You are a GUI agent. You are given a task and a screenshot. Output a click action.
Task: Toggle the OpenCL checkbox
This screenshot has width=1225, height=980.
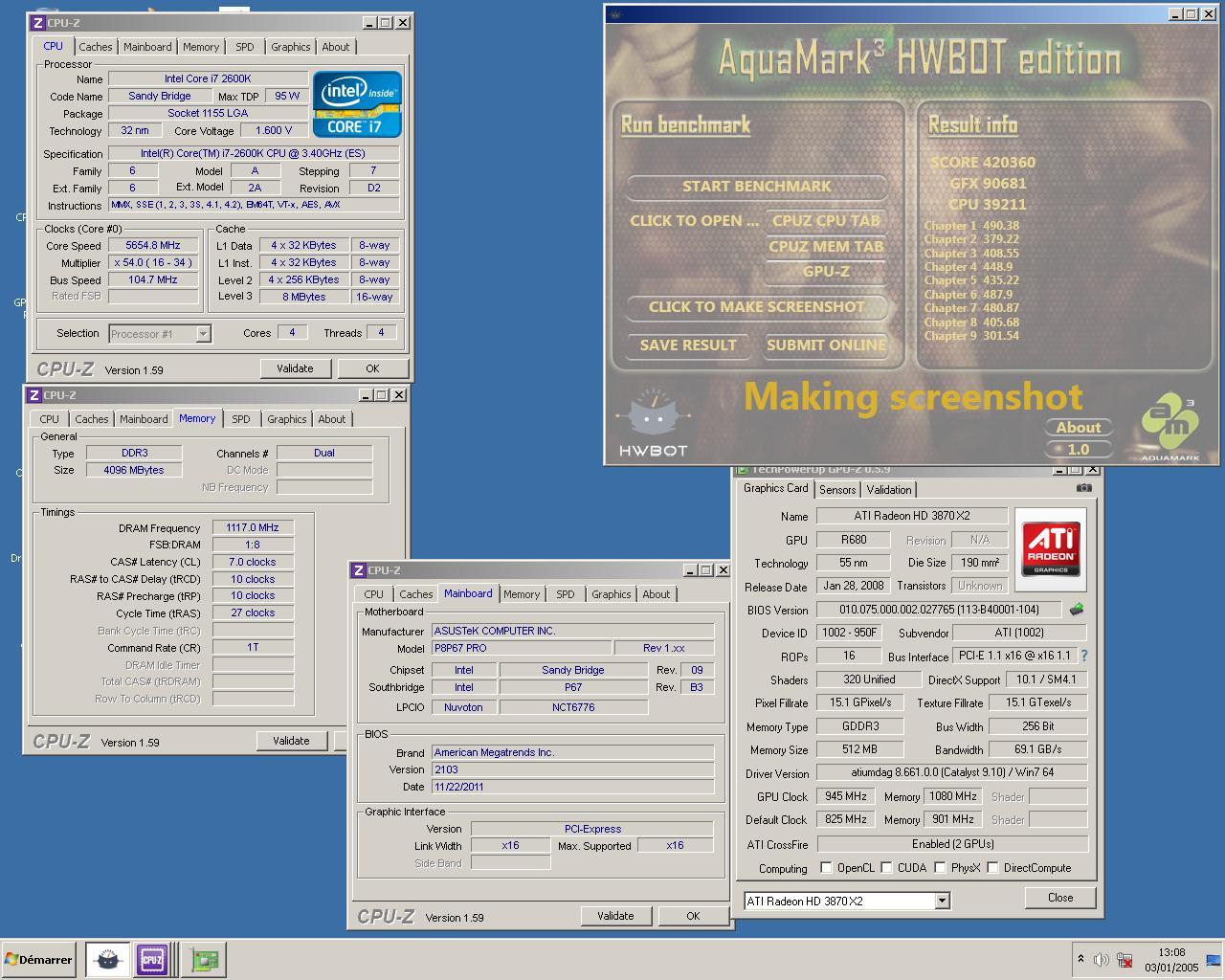(x=826, y=868)
